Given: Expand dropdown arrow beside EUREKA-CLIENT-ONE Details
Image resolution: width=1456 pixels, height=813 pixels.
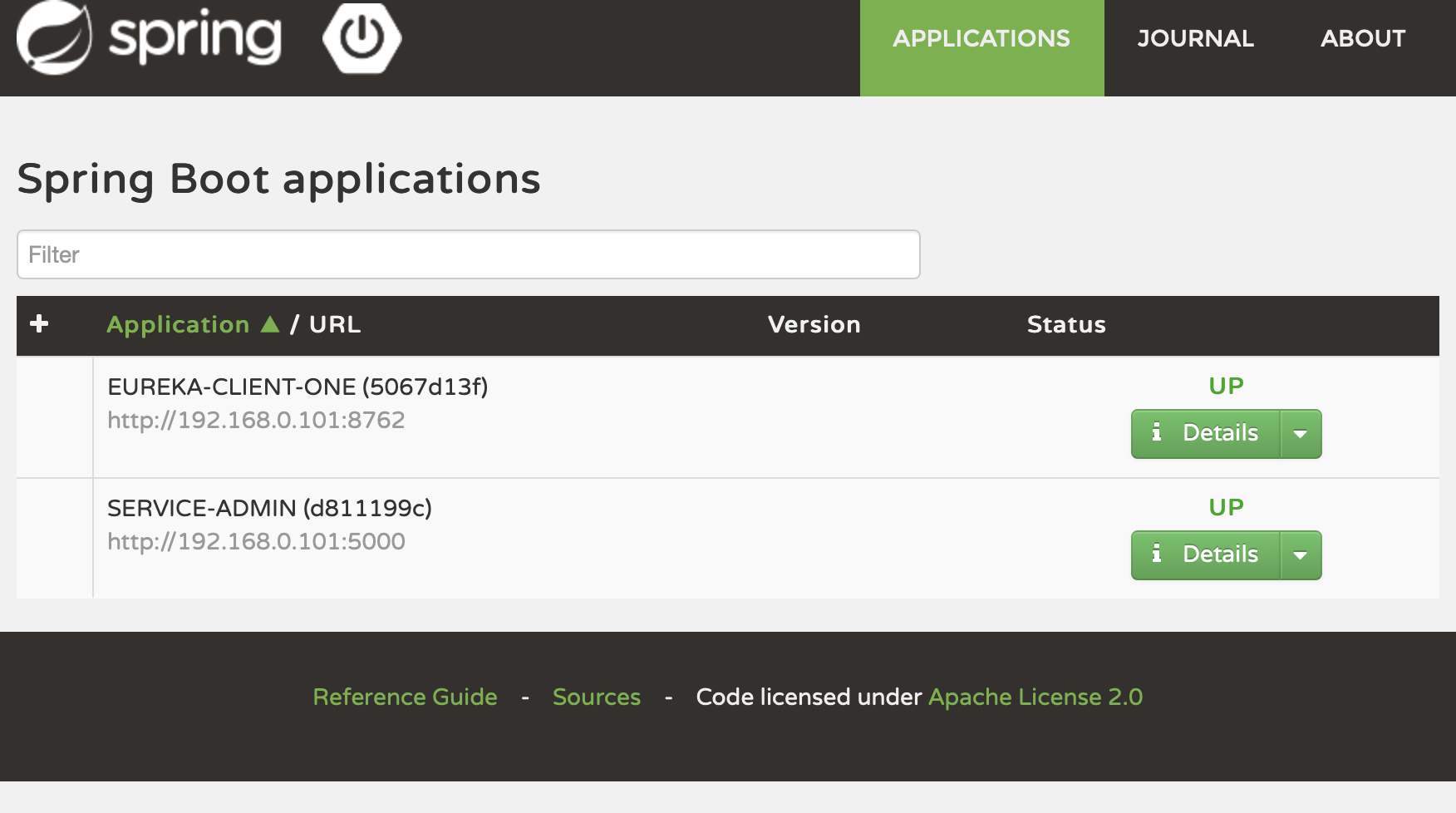Looking at the screenshot, I should coord(1301,434).
